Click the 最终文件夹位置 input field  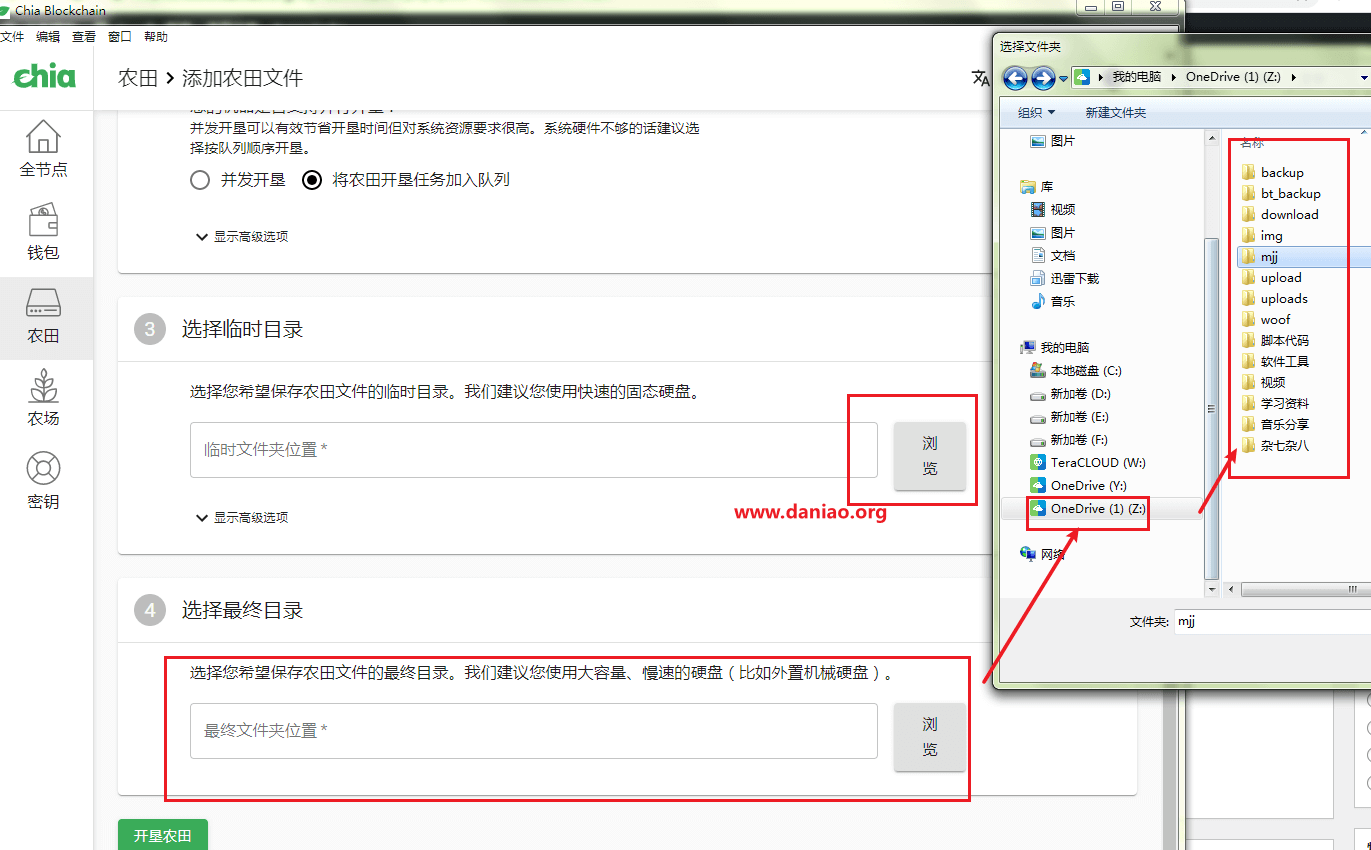[x=534, y=731]
